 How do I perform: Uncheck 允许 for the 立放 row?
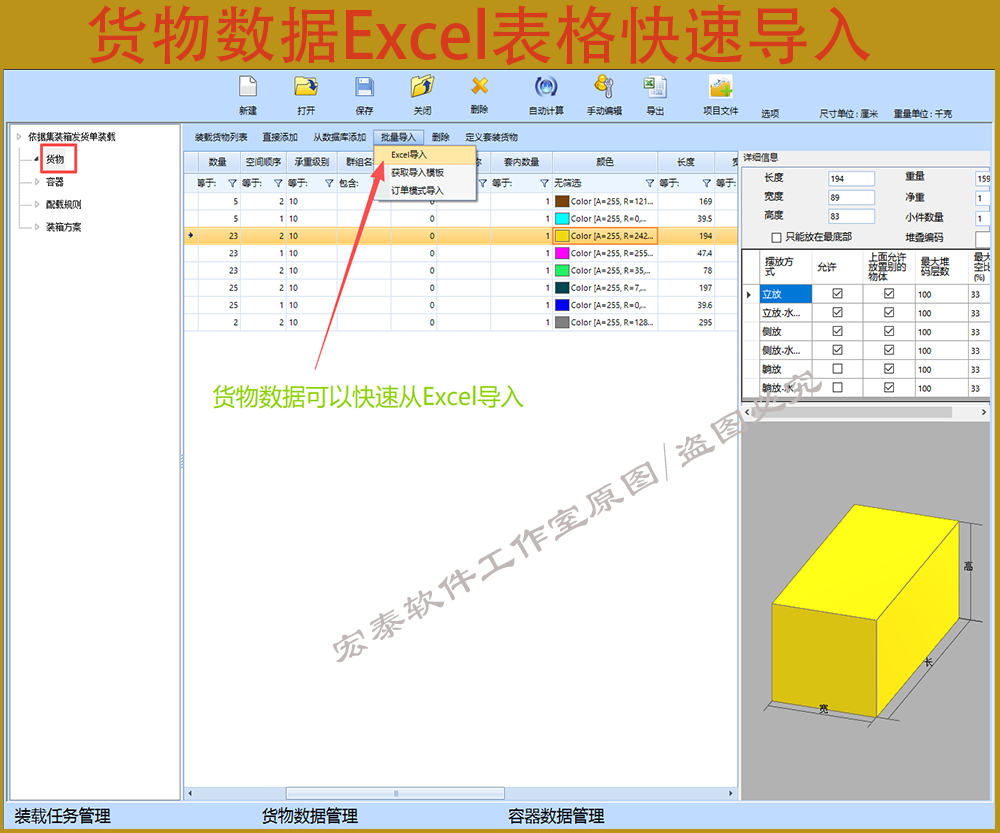coord(837,293)
